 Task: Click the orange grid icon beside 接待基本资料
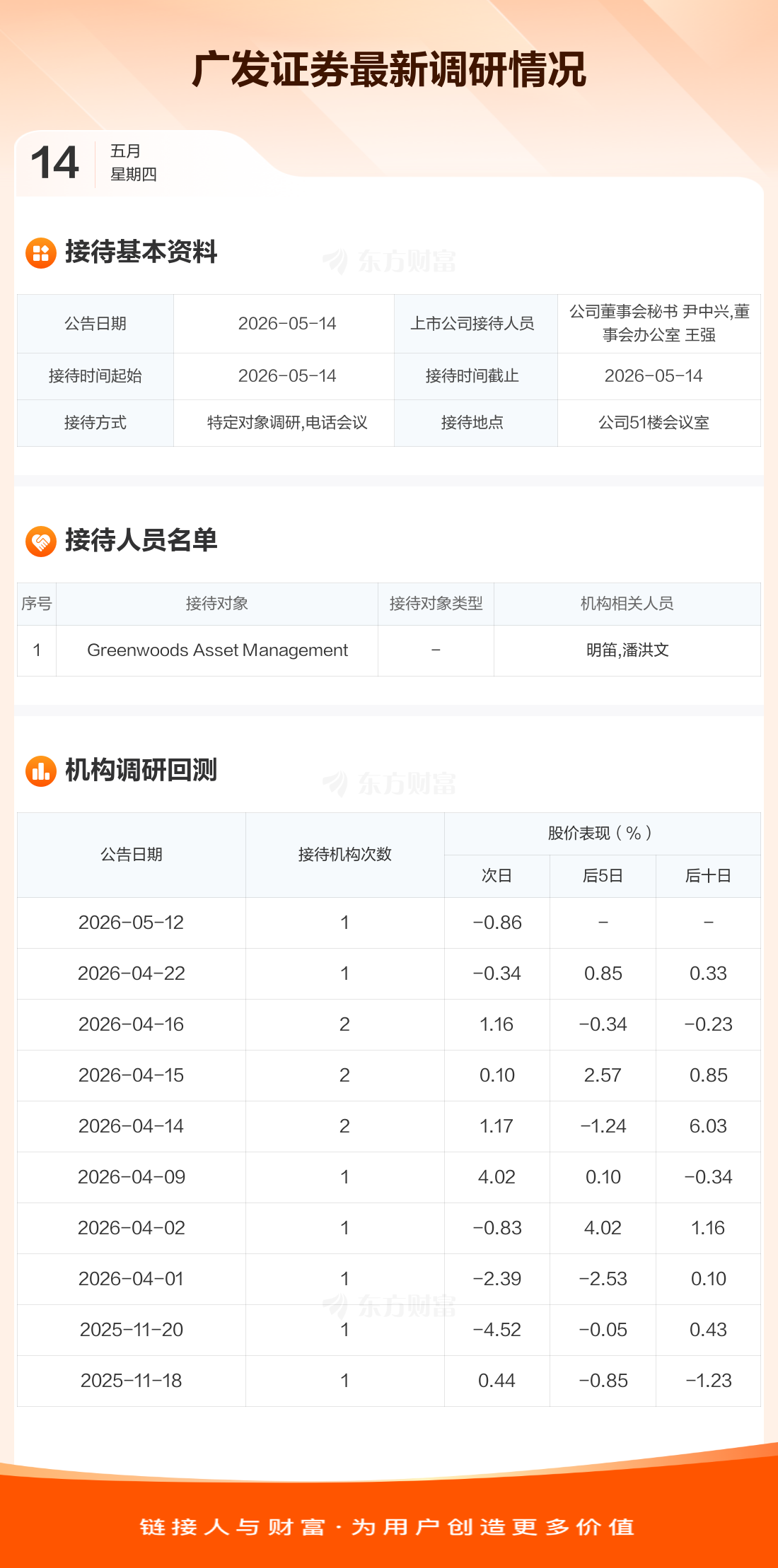coord(41,253)
